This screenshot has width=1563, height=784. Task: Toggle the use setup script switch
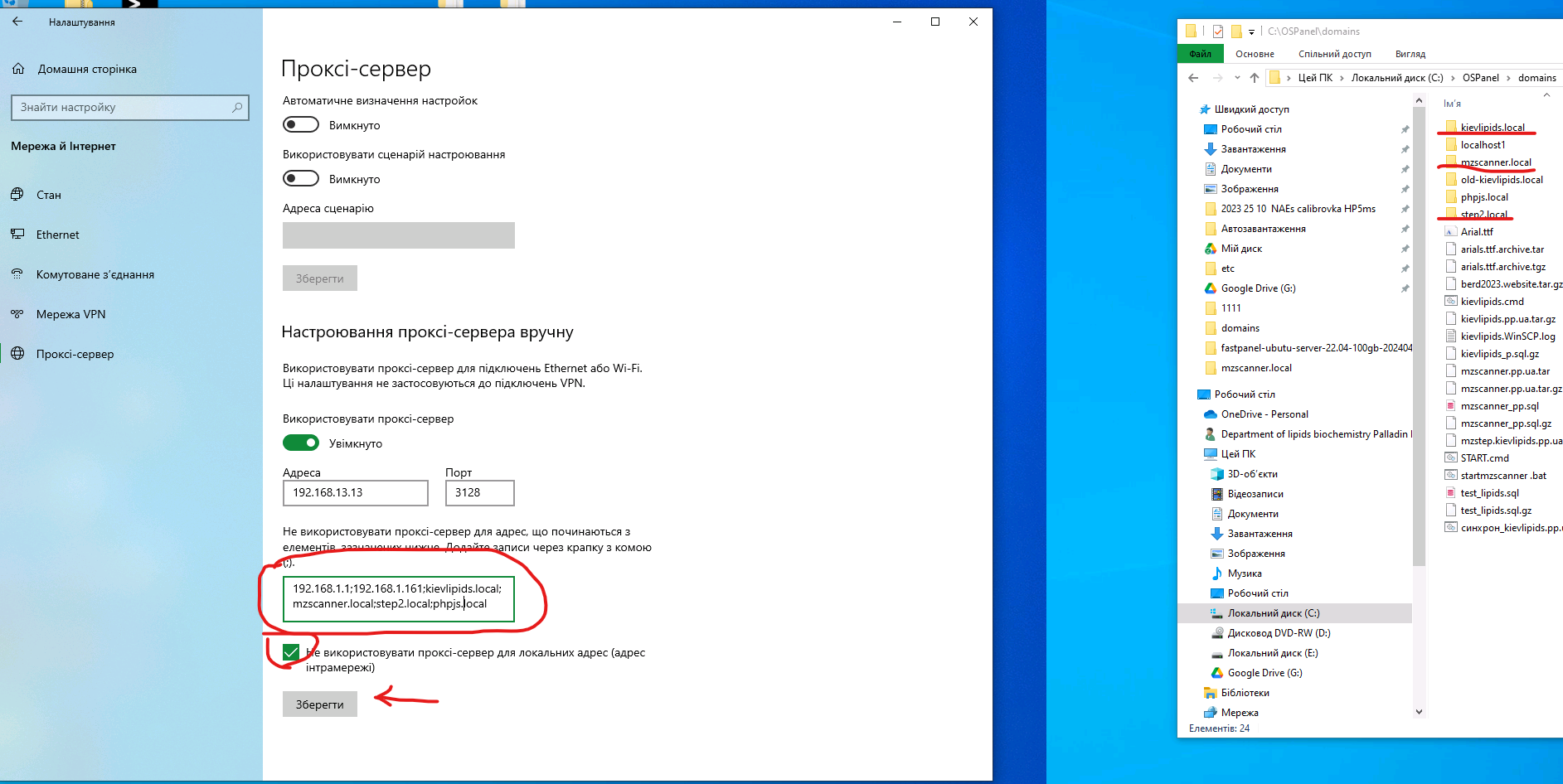(x=301, y=179)
